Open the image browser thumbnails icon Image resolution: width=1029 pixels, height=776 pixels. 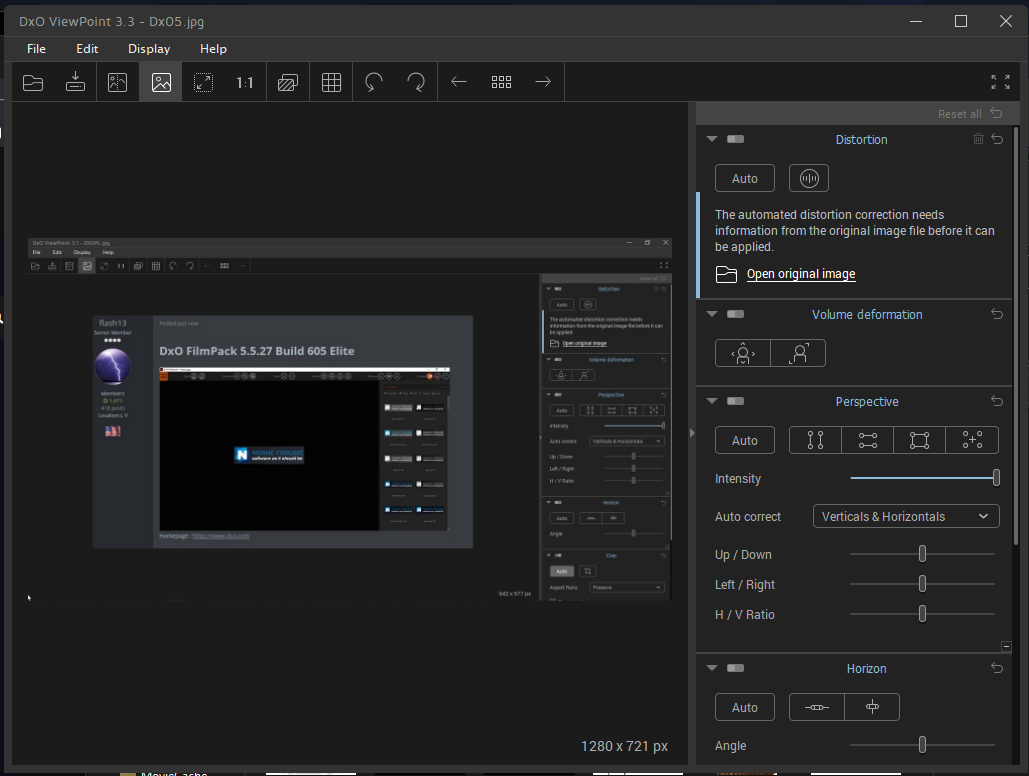[501, 82]
